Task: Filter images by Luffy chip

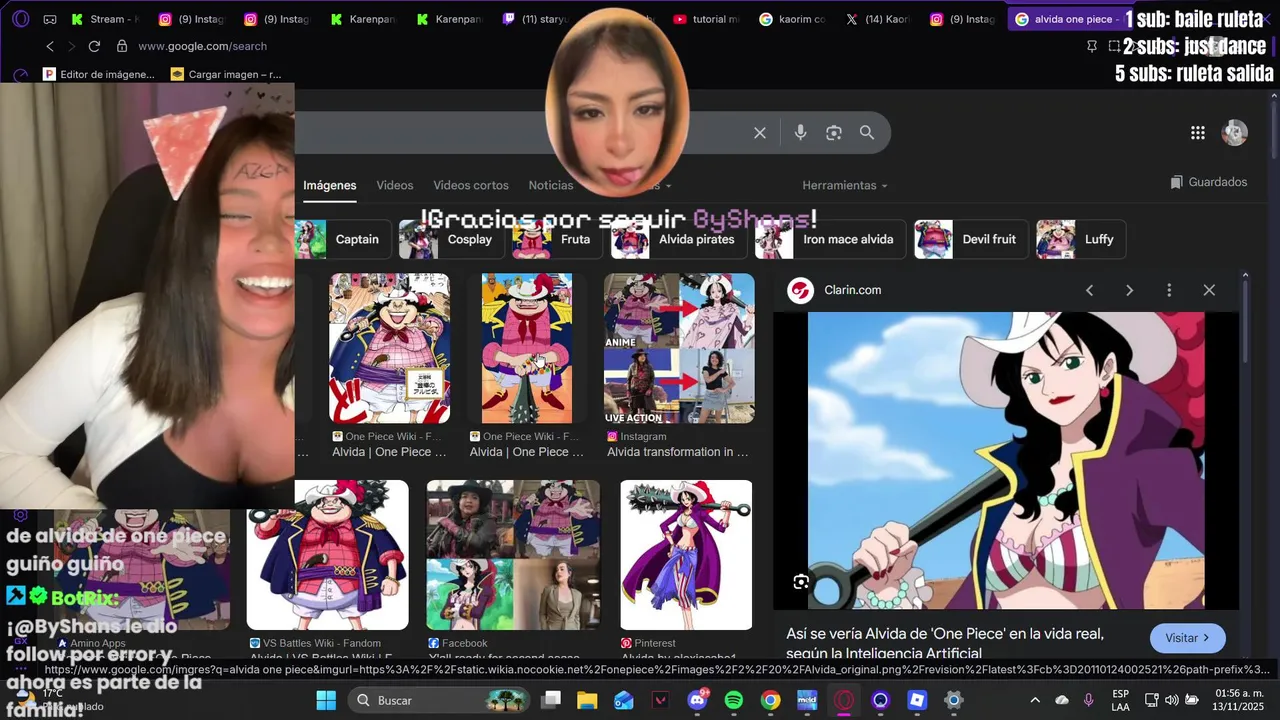Action: tap(1081, 239)
